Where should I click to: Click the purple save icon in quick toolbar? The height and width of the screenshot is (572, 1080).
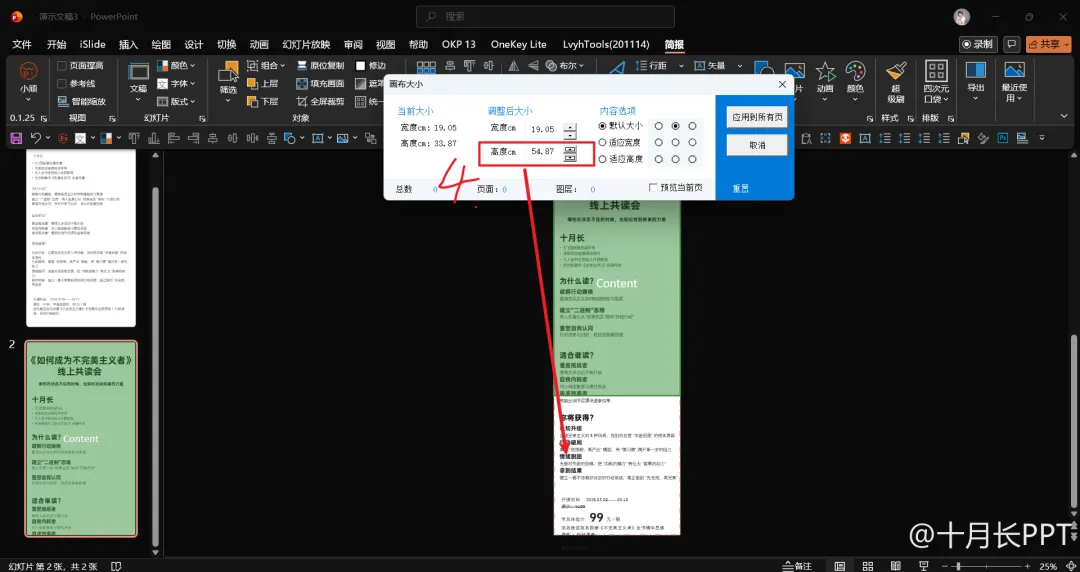click(16, 139)
